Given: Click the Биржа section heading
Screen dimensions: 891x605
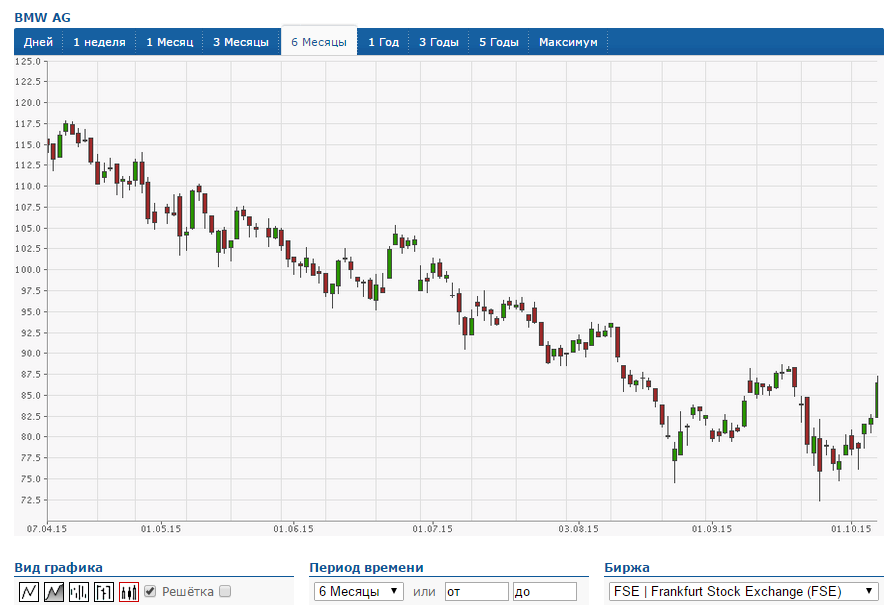Looking at the screenshot, I should tap(627, 568).
